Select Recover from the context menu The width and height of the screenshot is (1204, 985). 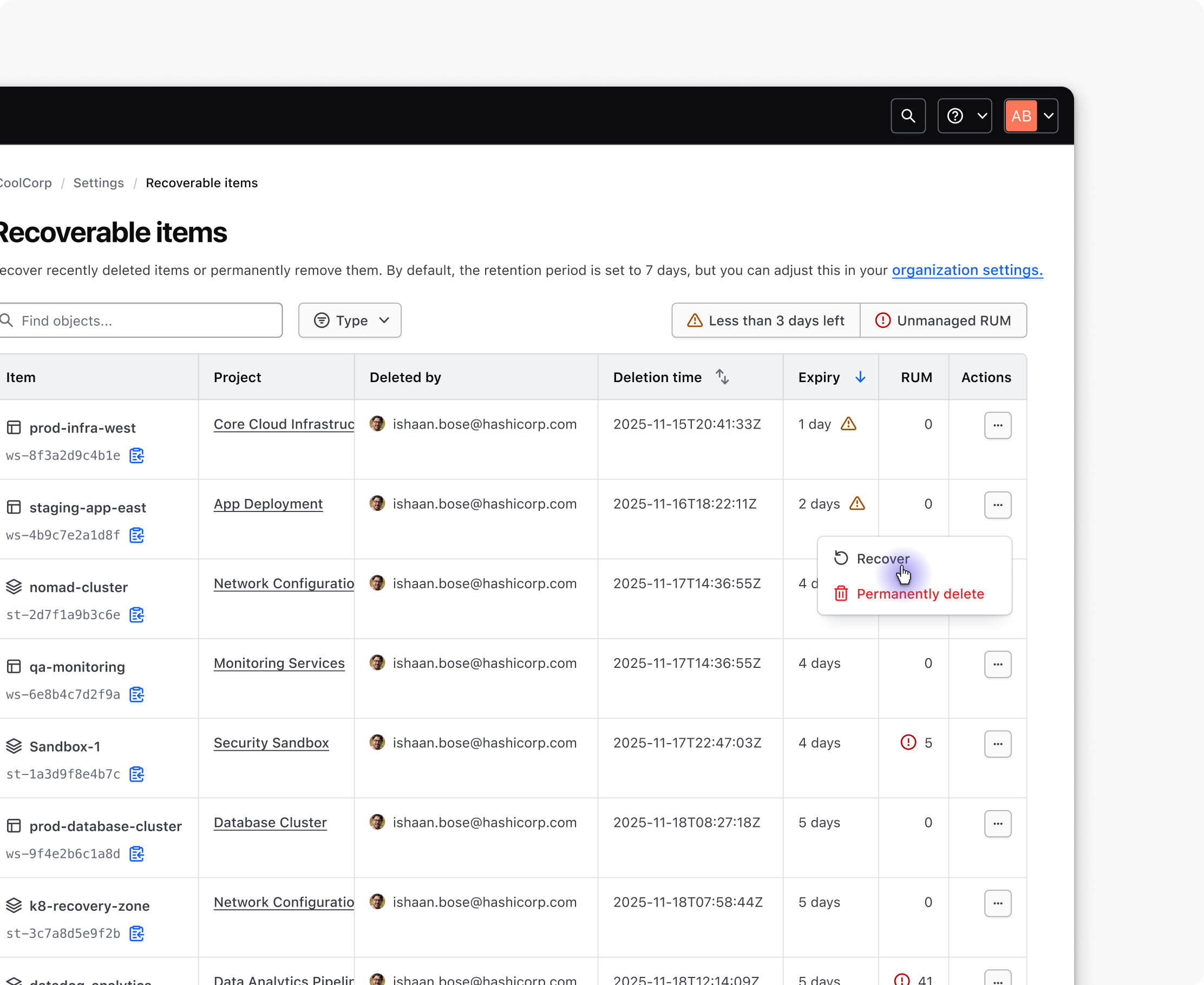click(x=882, y=559)
